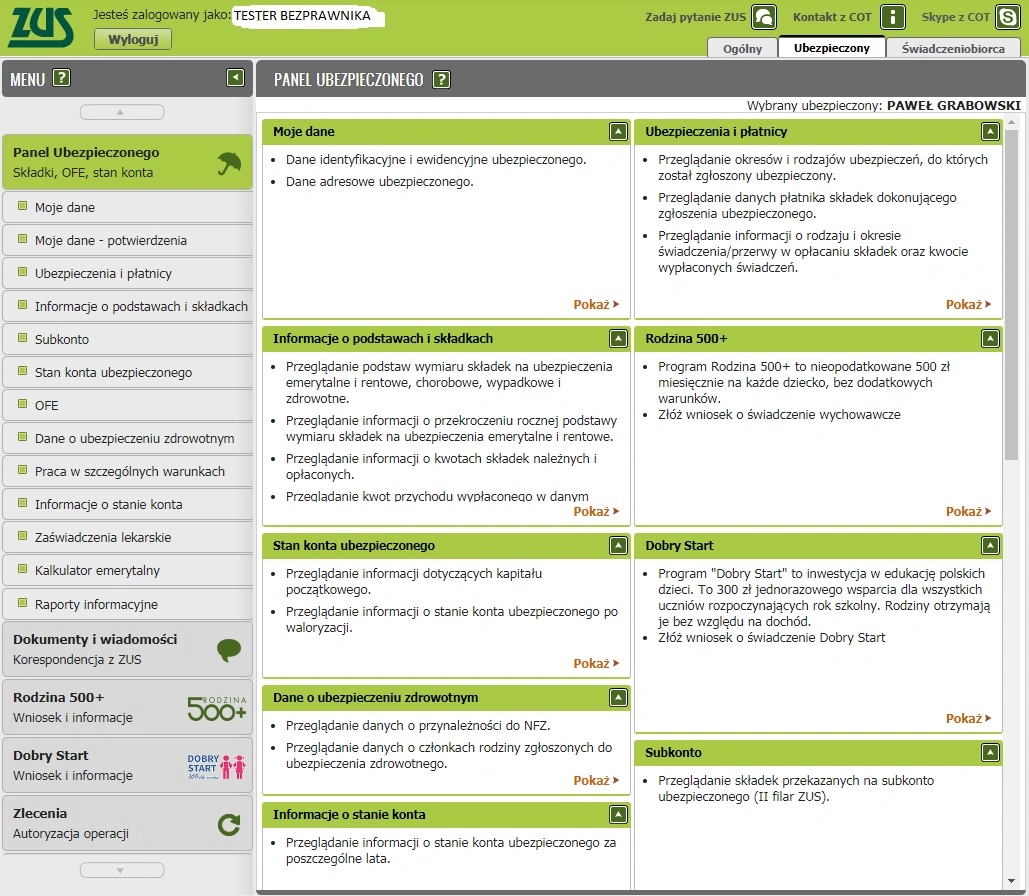Viewport: 1029px width, 896px height.
Task: Open the Kontakt z COT info icon
Action: (x=892, y=16)
